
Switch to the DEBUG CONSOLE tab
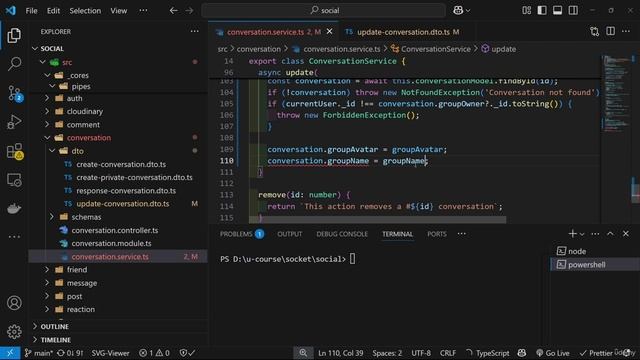point(342,234)
